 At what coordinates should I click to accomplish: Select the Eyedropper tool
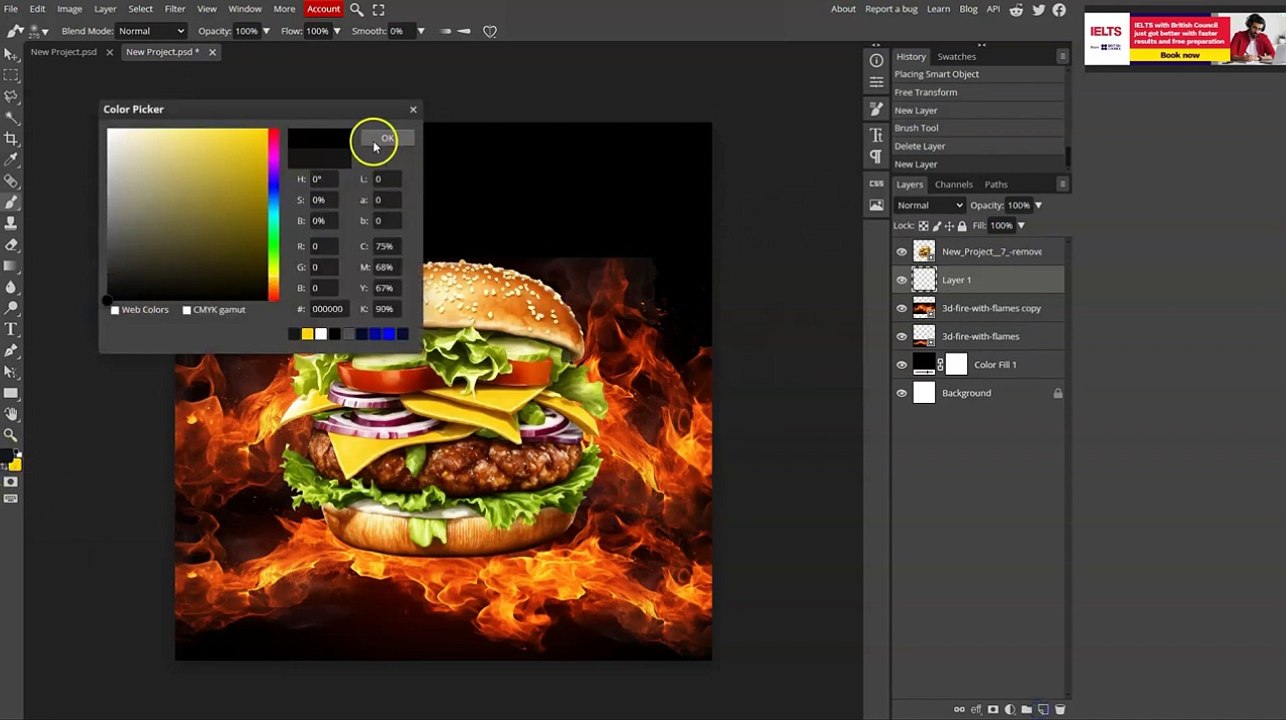[11, 160]
